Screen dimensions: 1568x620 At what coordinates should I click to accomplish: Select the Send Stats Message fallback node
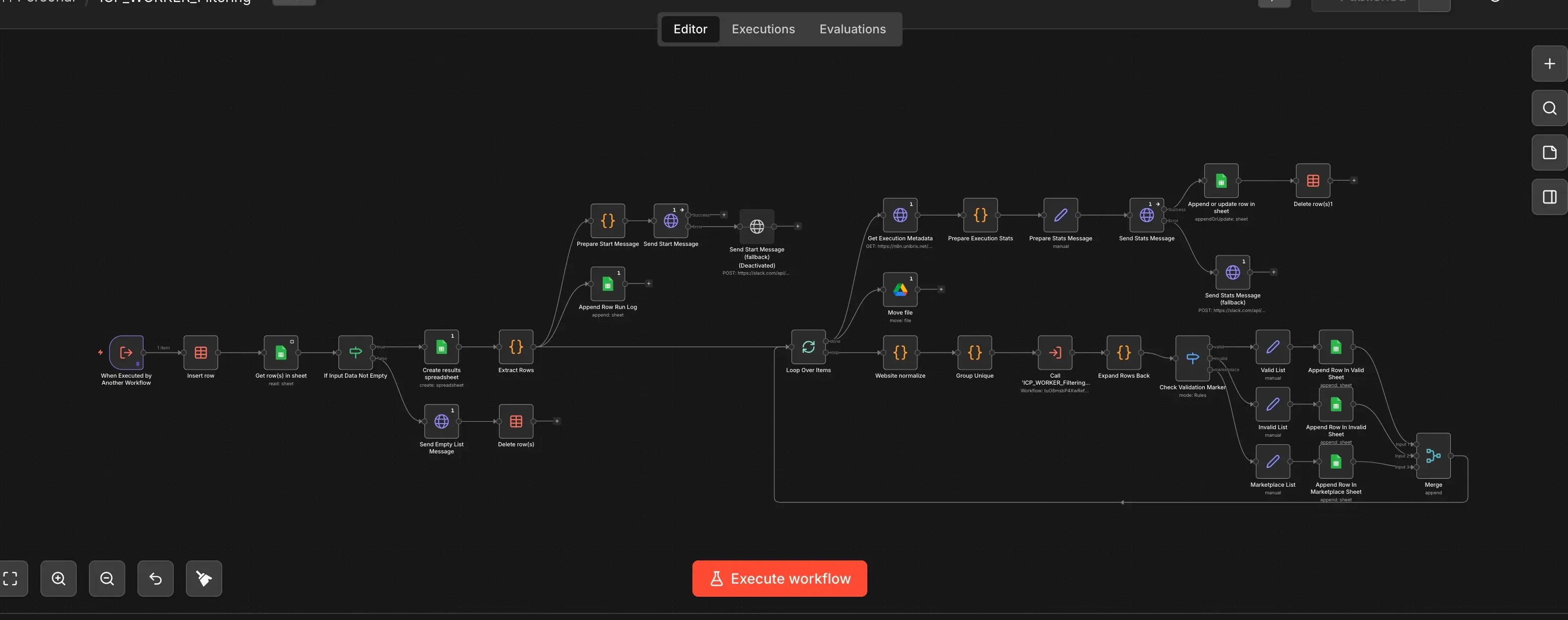1233,272
